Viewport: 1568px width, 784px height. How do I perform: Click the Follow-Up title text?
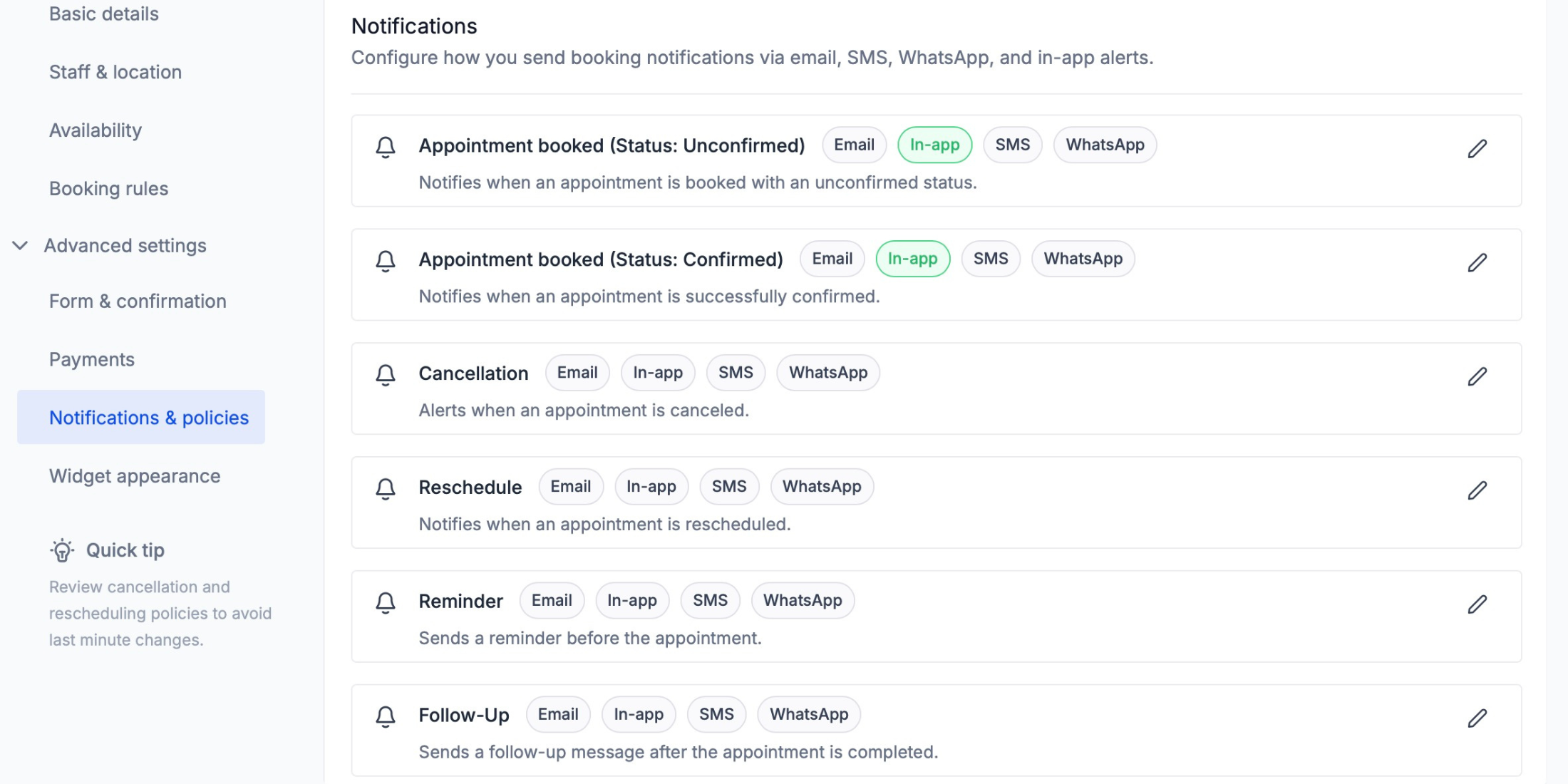coord(464,715)
